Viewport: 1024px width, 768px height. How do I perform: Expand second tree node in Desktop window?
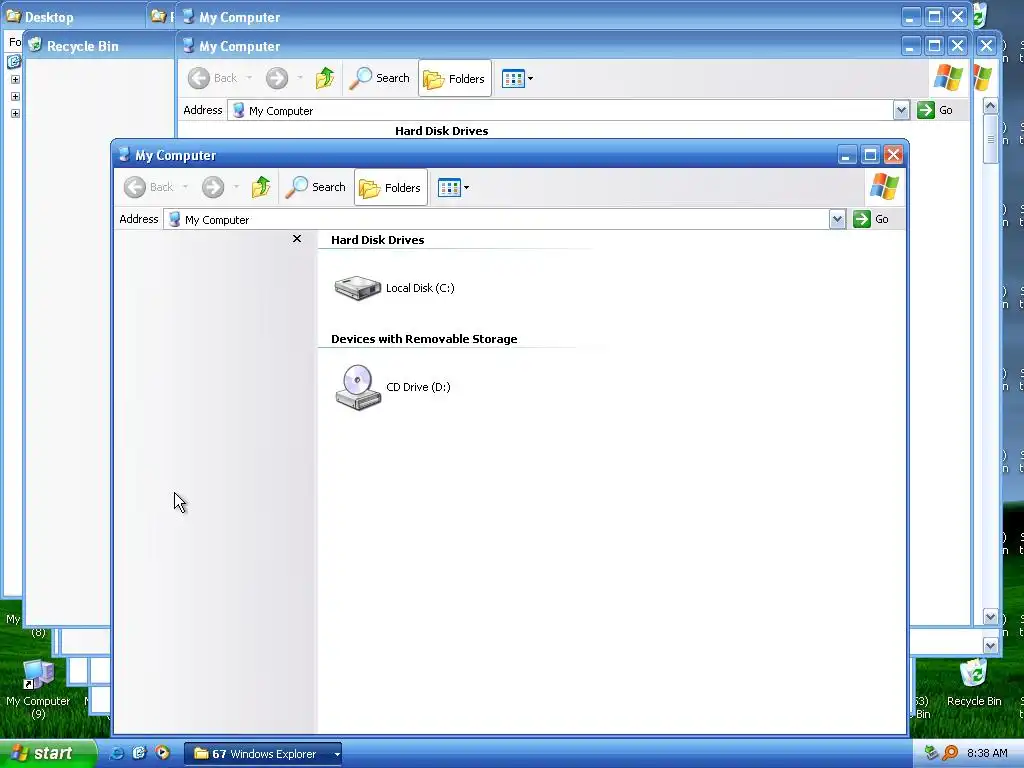[15, 97]
